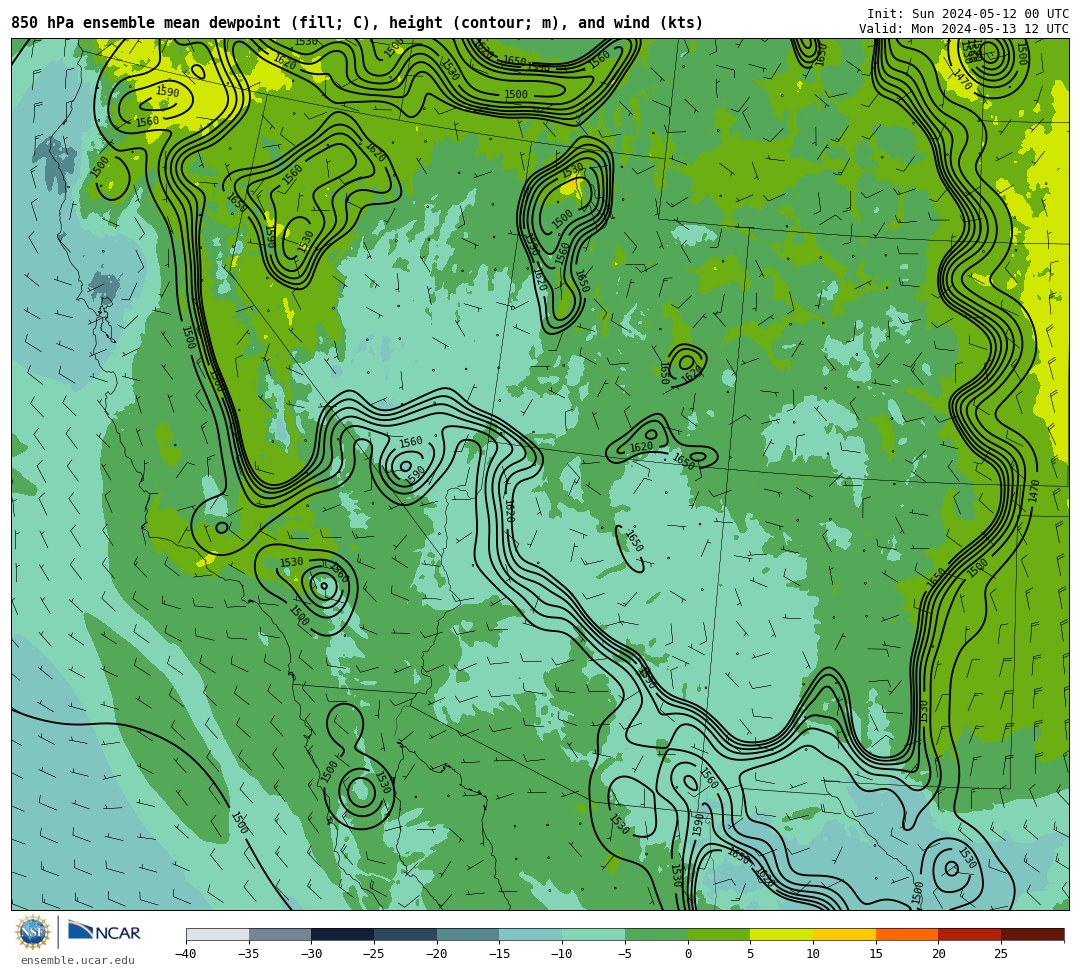Pick the yellow-green 5 to 10 swatch
This screenshot has width=1080, height=973.
click(x=782, y=934)
